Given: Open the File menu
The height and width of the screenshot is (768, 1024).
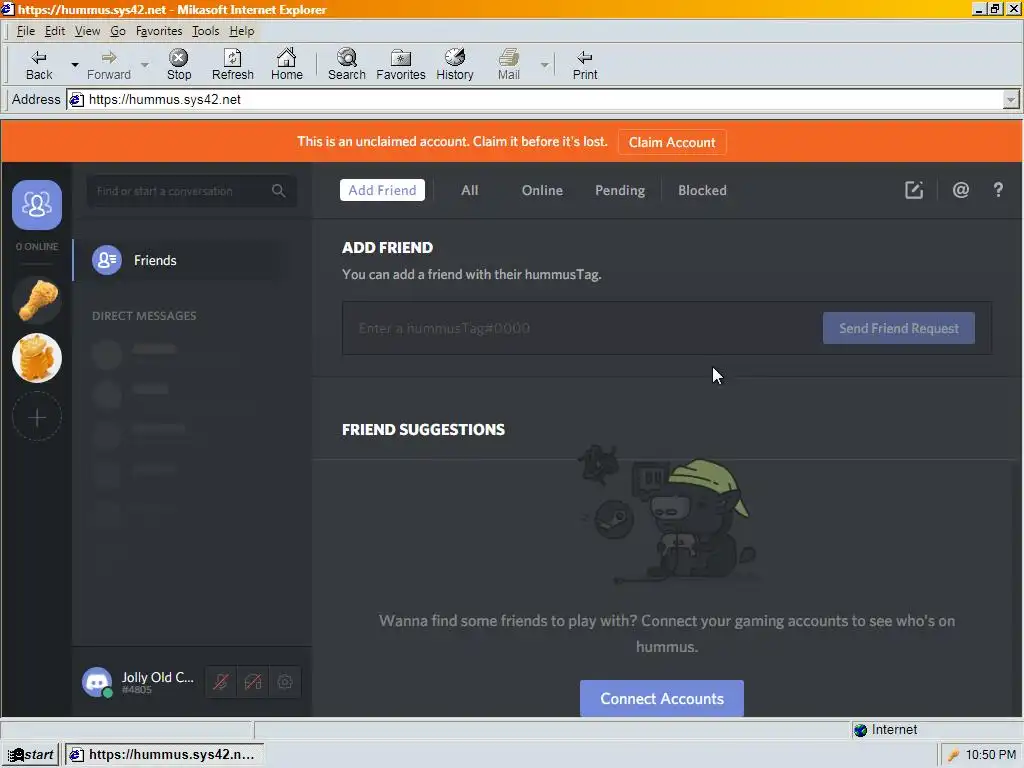Looking at the screenshot, I should [x=25, y=31].
